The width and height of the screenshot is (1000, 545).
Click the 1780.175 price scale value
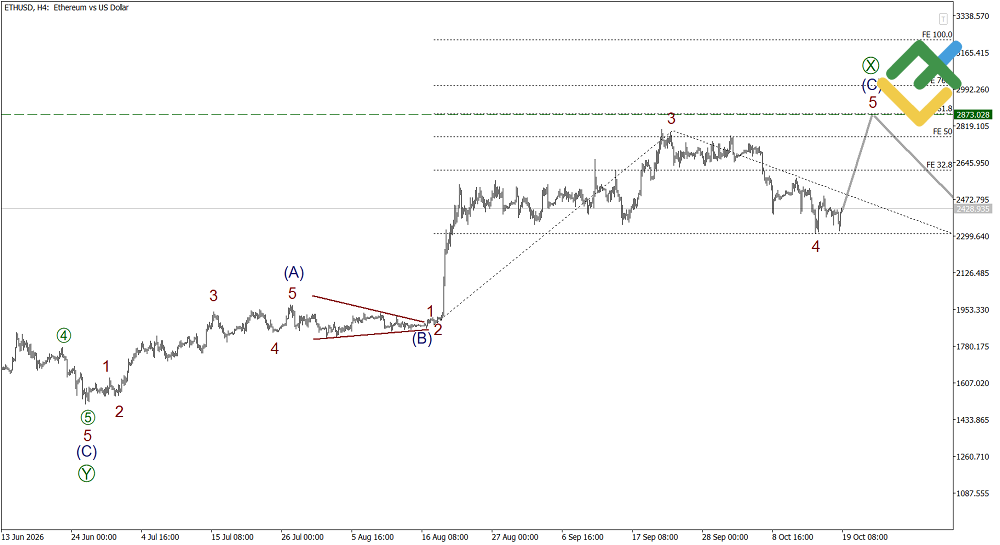point(973,347)
